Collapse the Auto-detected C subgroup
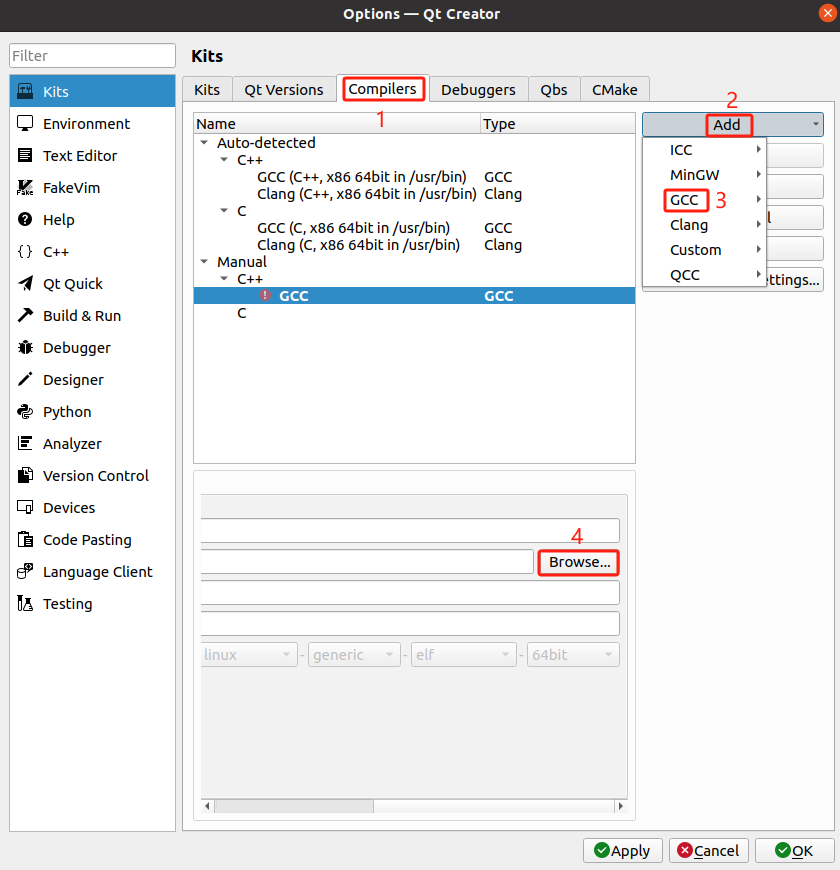The width and height of the screenshot is (840, 870). pos(224,211)
